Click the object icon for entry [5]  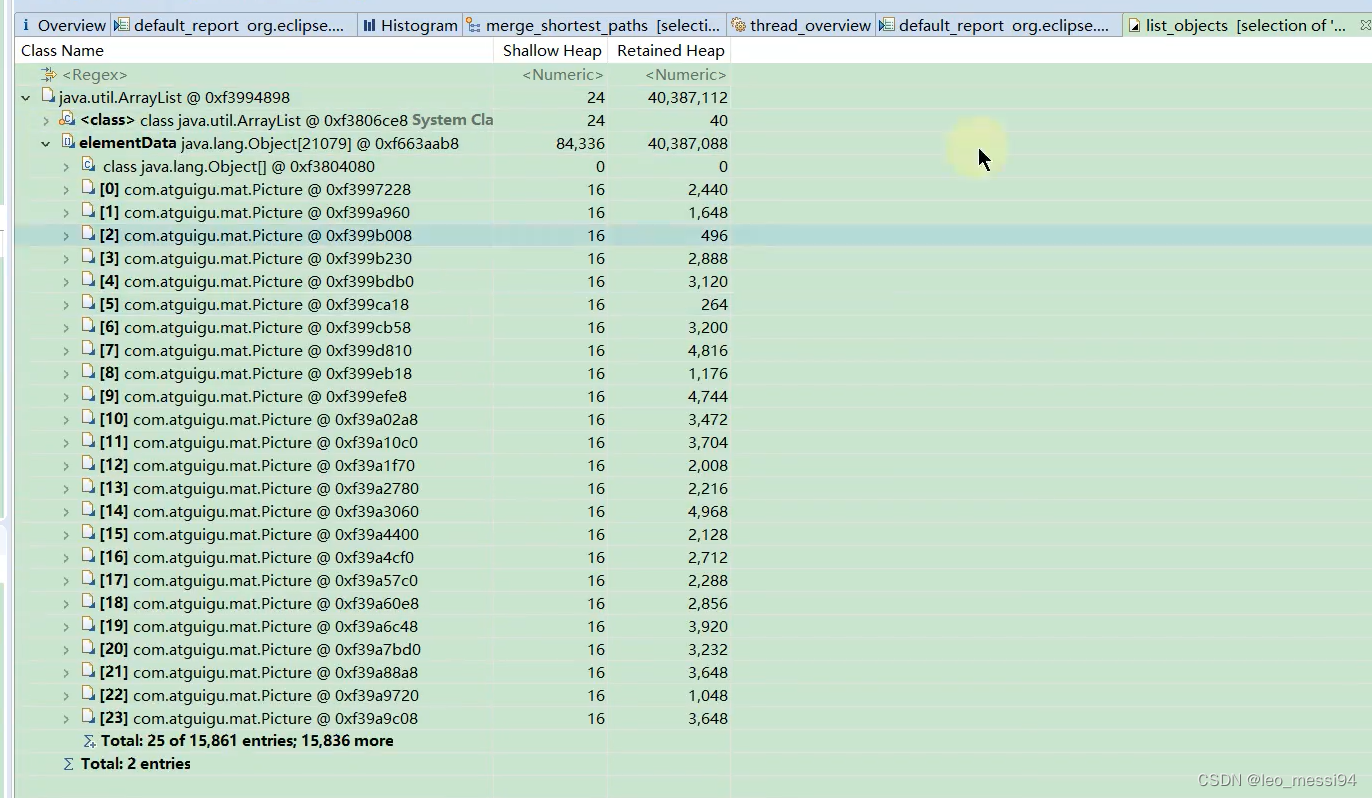[88, 304]
